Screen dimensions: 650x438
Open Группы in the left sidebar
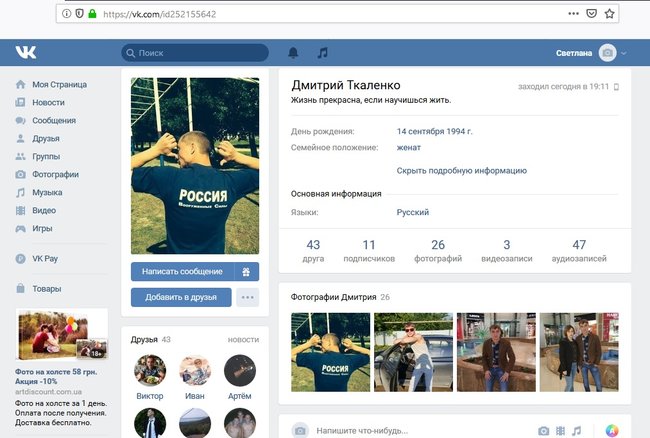(47, 156)
